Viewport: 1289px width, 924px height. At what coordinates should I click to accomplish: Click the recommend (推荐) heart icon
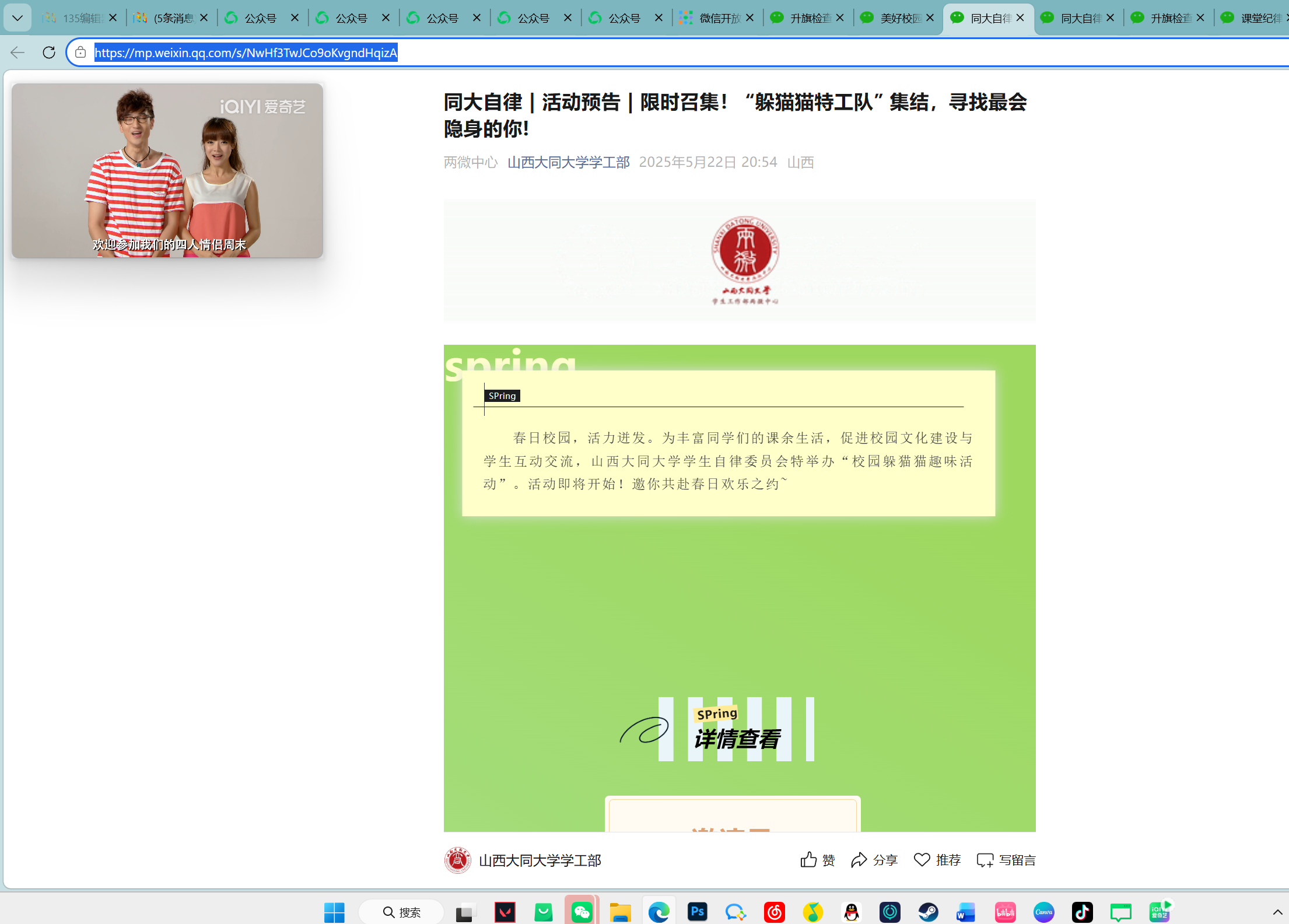[x=922, y=860]
